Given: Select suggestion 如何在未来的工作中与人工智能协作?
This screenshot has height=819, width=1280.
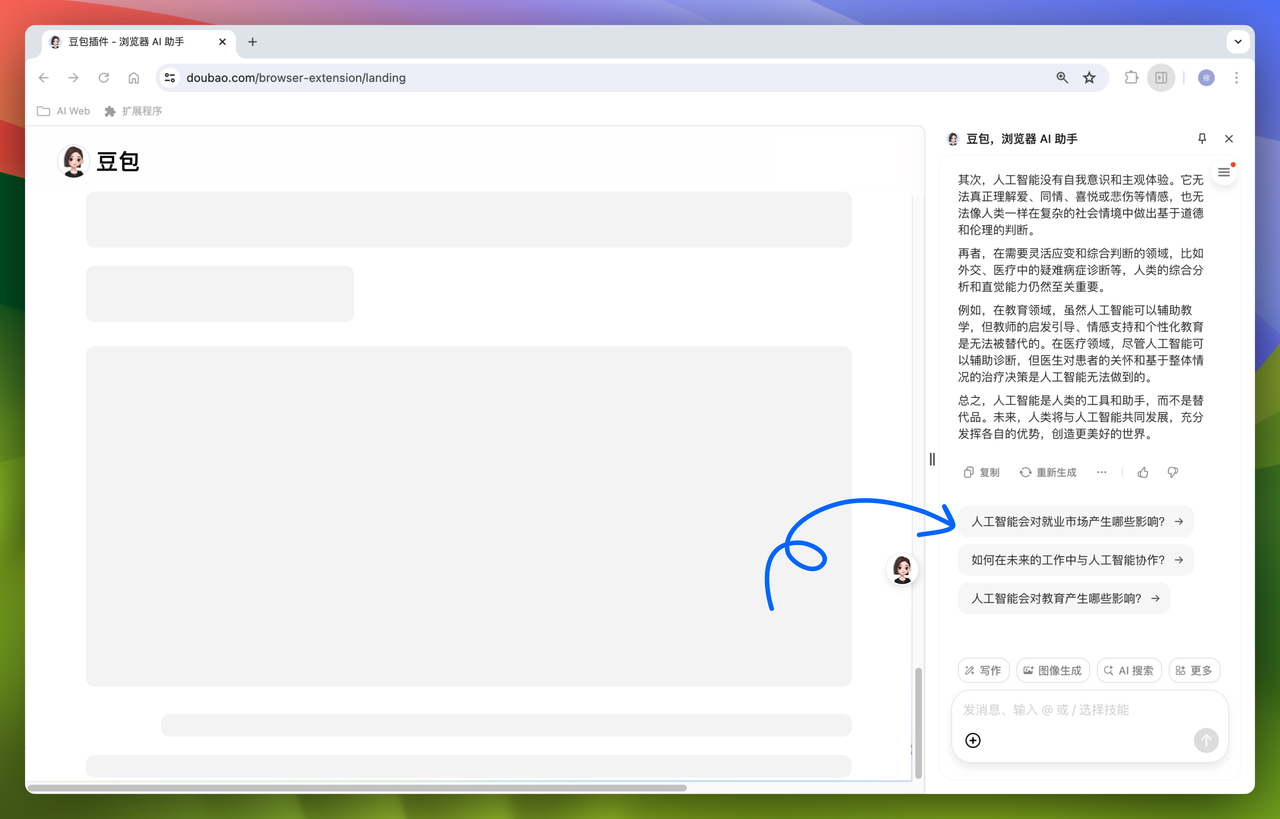Looking at the screenshot, I should (1076, 560).
